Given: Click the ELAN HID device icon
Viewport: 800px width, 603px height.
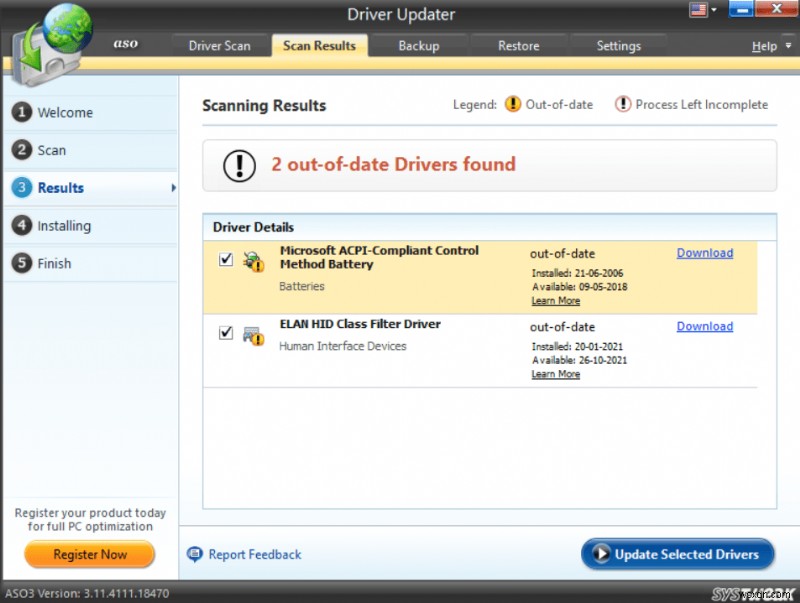Looking at the screenshot, I should [253, 336].
